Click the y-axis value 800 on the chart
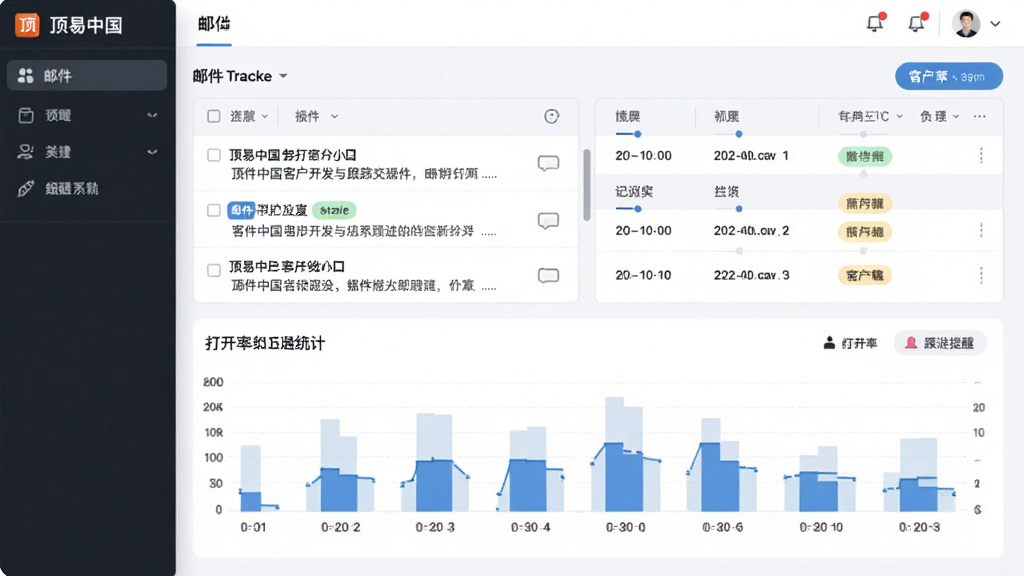 click(x=213, y=382)
